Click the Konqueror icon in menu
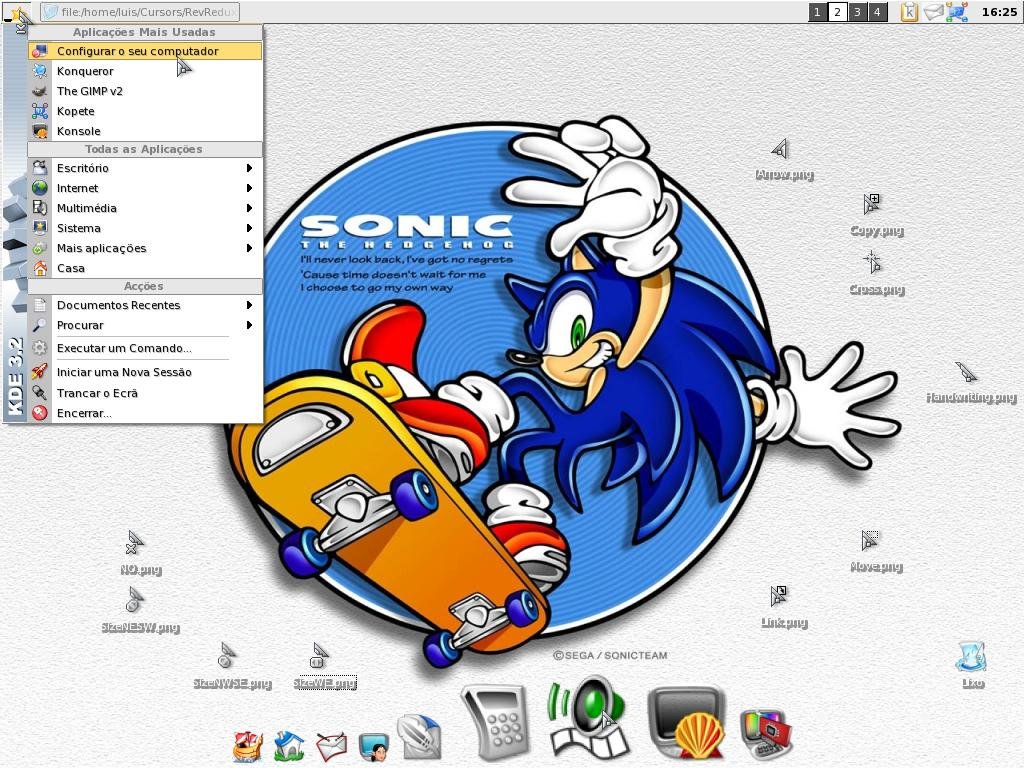The image size is (1024, 768). (x=40, y=71)
